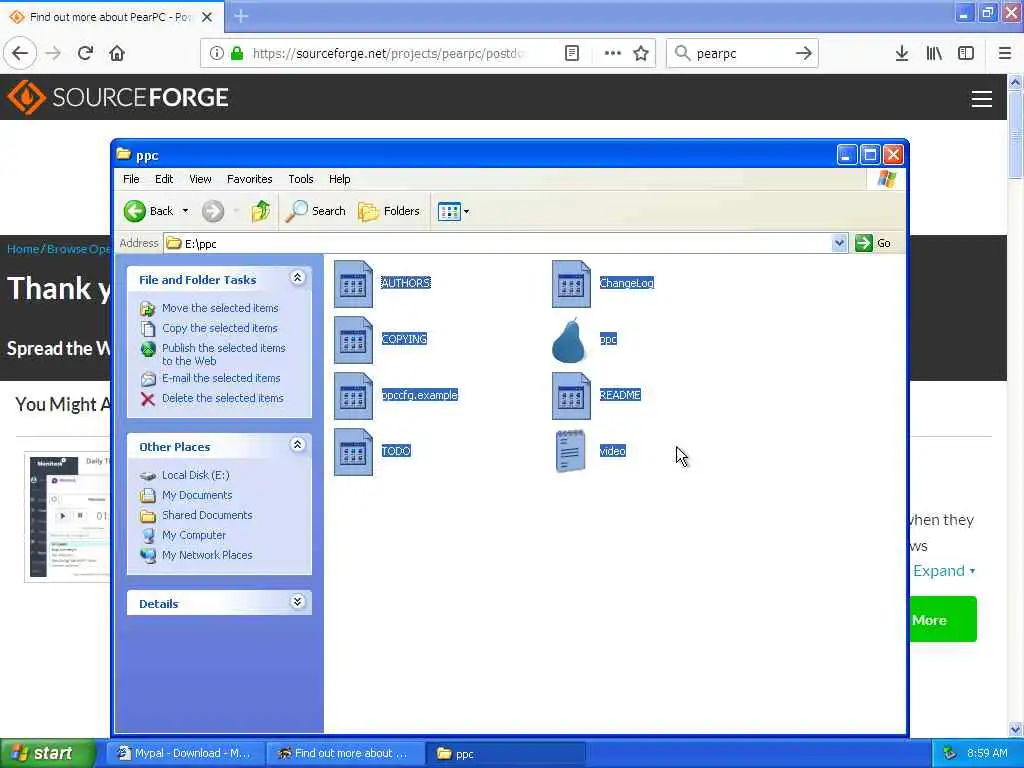Select the COPYING file icon

click(353, 340)
